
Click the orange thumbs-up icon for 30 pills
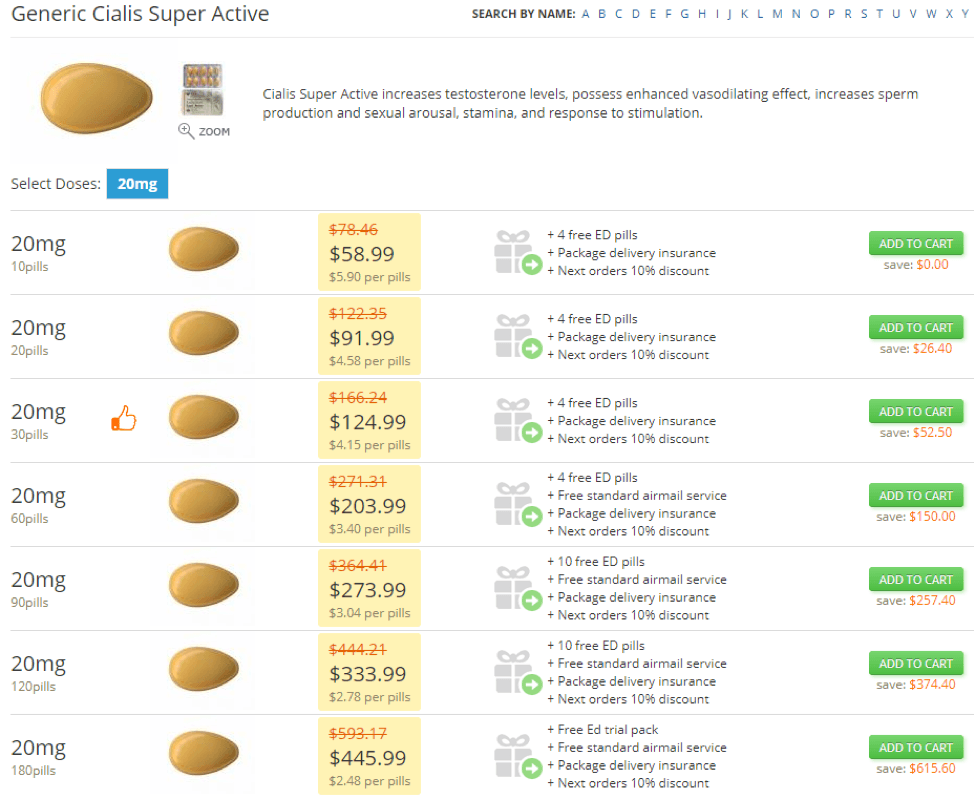pos(124,418)
